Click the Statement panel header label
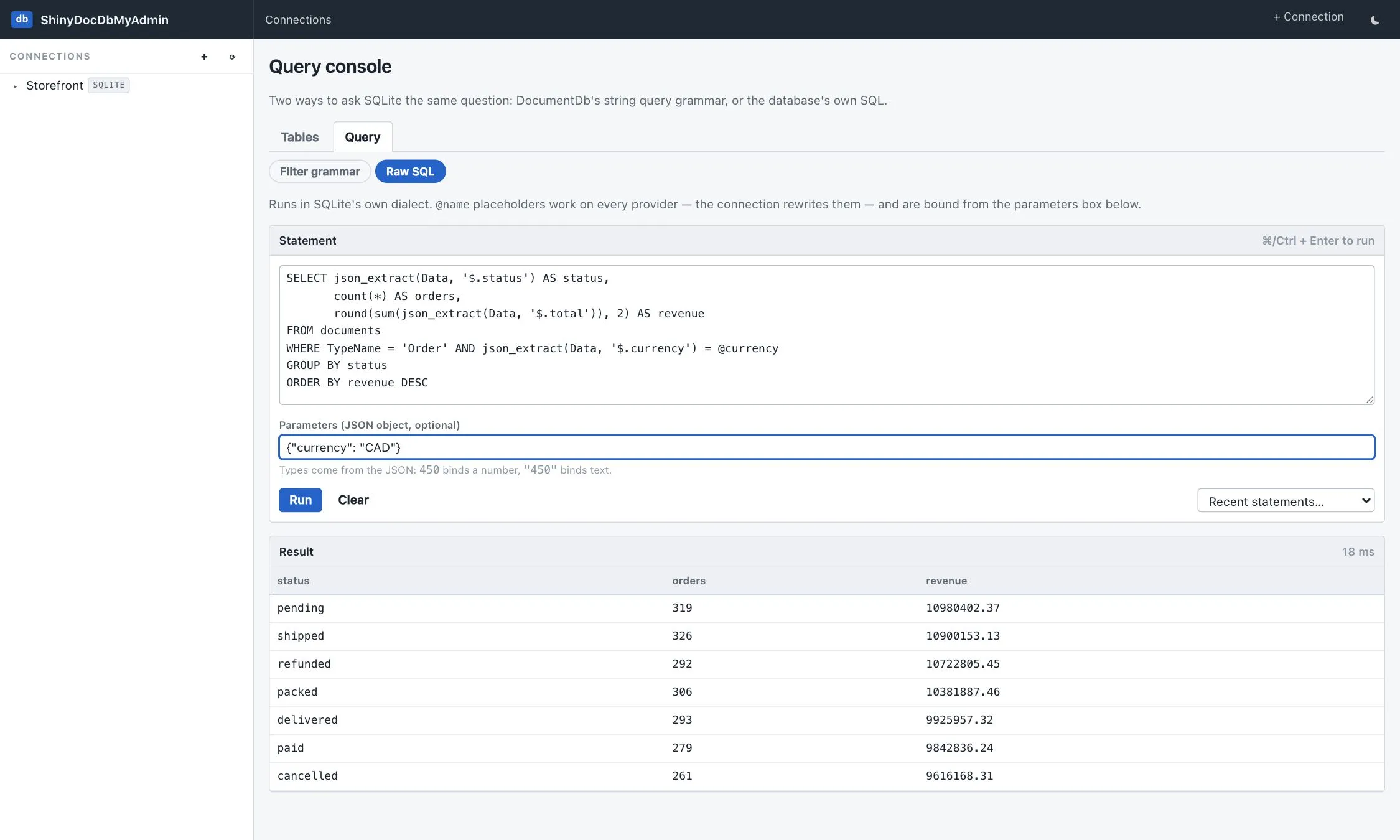This screenshot has width=1400, height=840. [307, 241]
